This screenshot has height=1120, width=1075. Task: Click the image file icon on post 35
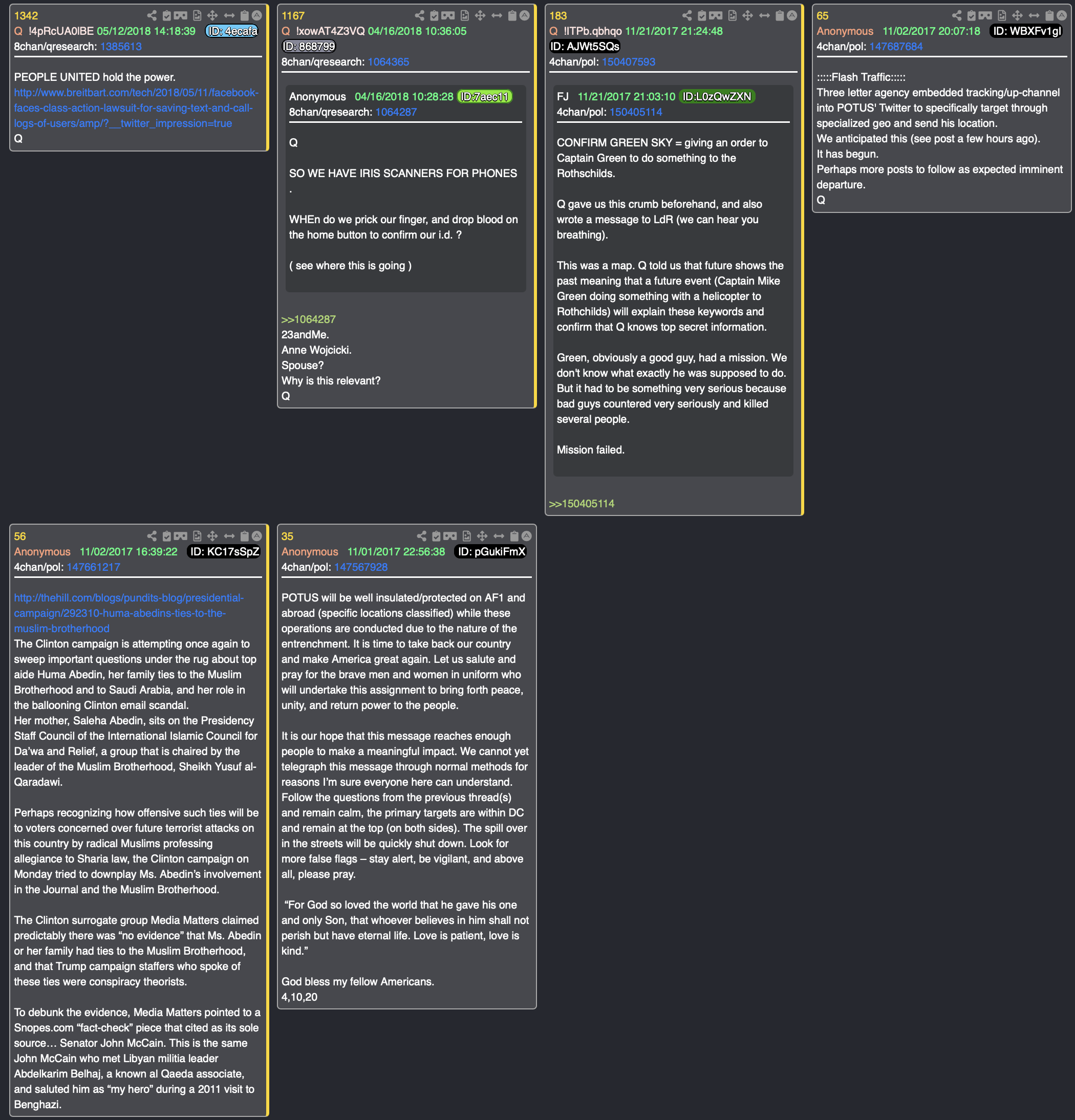(x=467, y=536)
